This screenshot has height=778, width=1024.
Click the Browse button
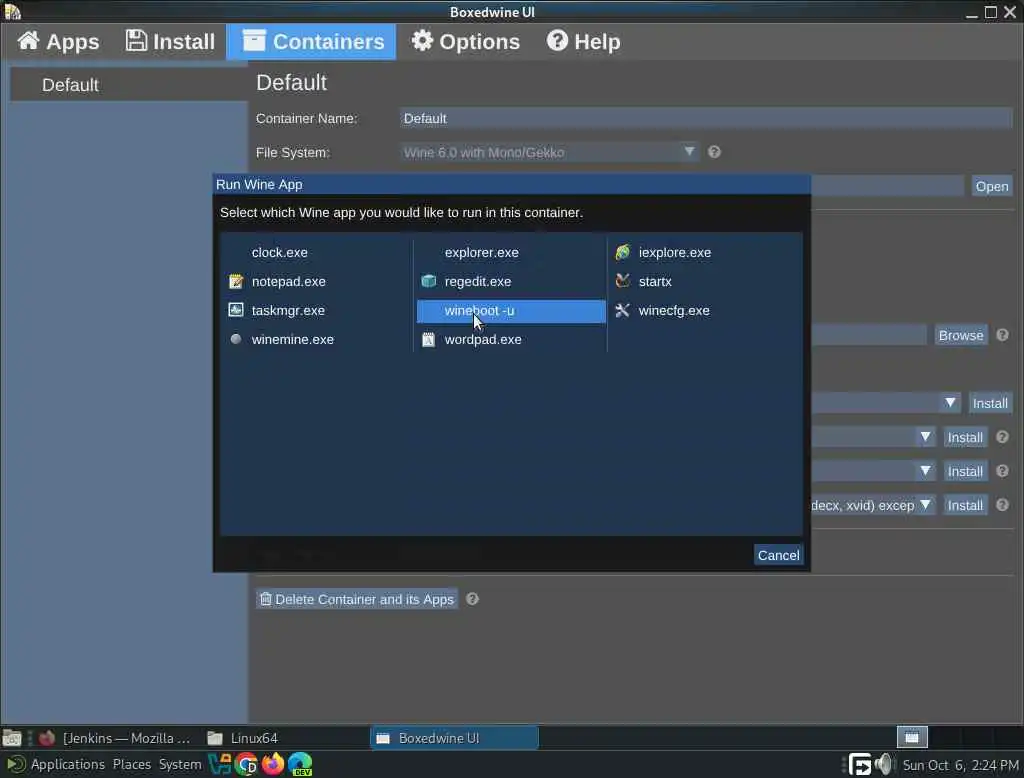click(960, 335)
